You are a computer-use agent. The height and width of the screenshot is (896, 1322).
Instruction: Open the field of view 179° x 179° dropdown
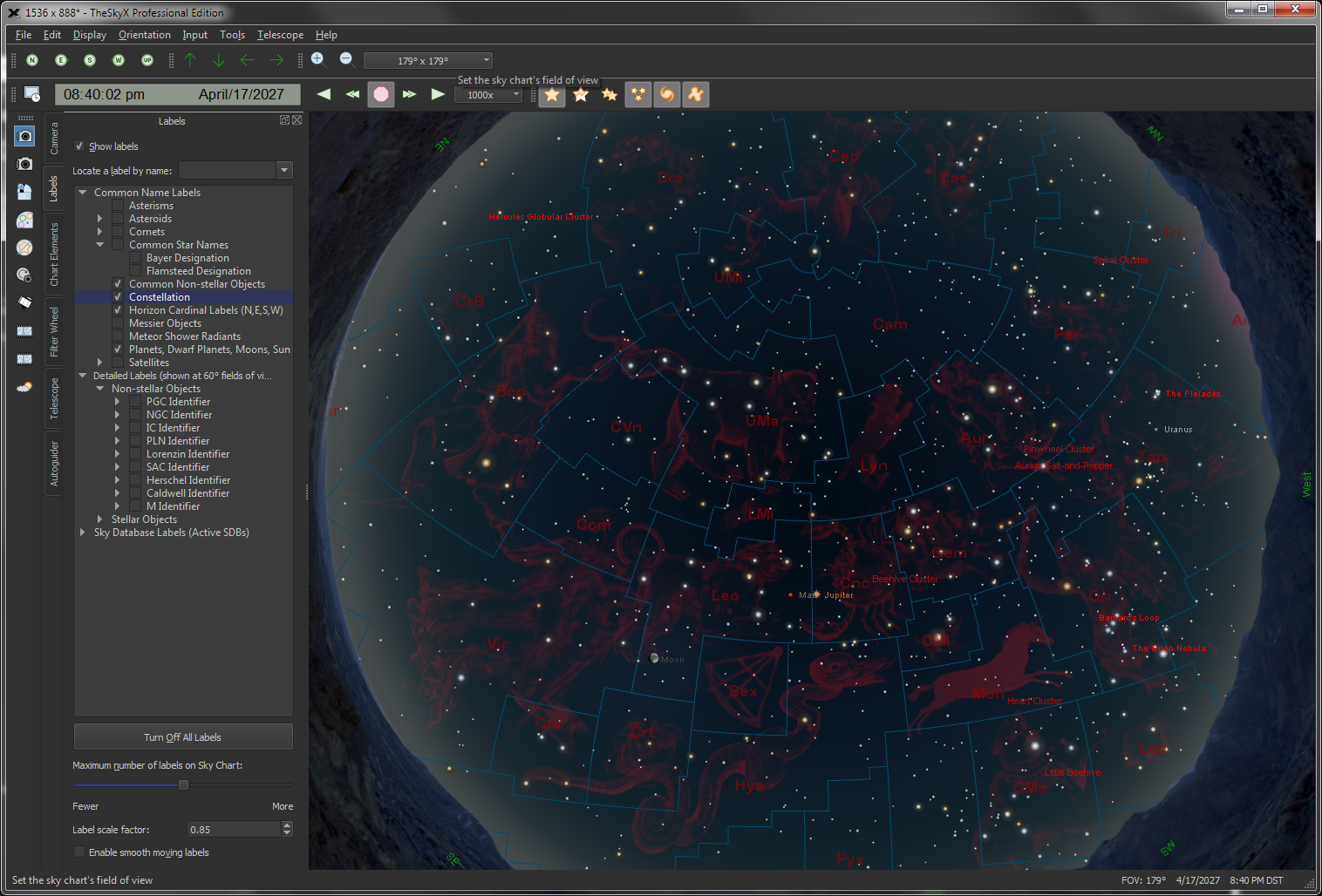428,60
